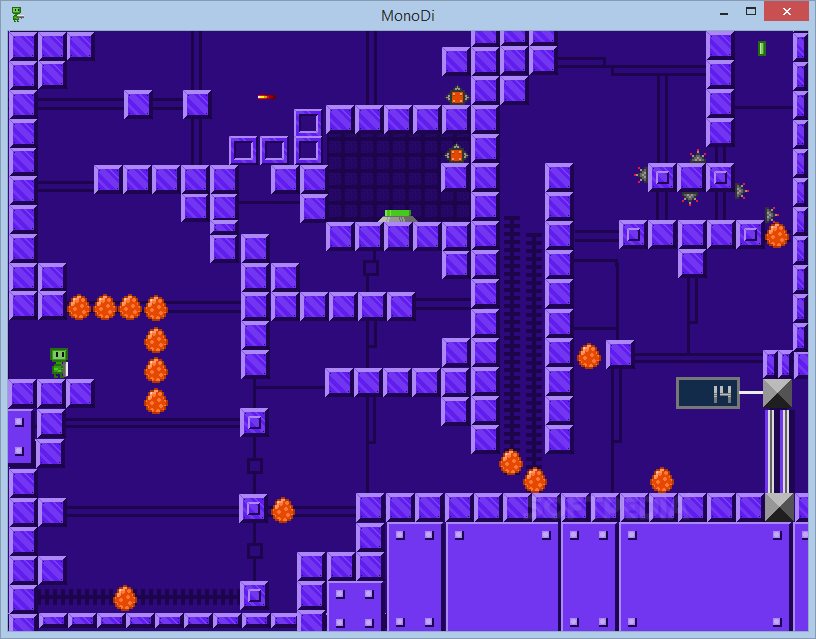The image size is (816, 639).
Task: Click the red missile flying near top
Action: [x=266, y=97]
